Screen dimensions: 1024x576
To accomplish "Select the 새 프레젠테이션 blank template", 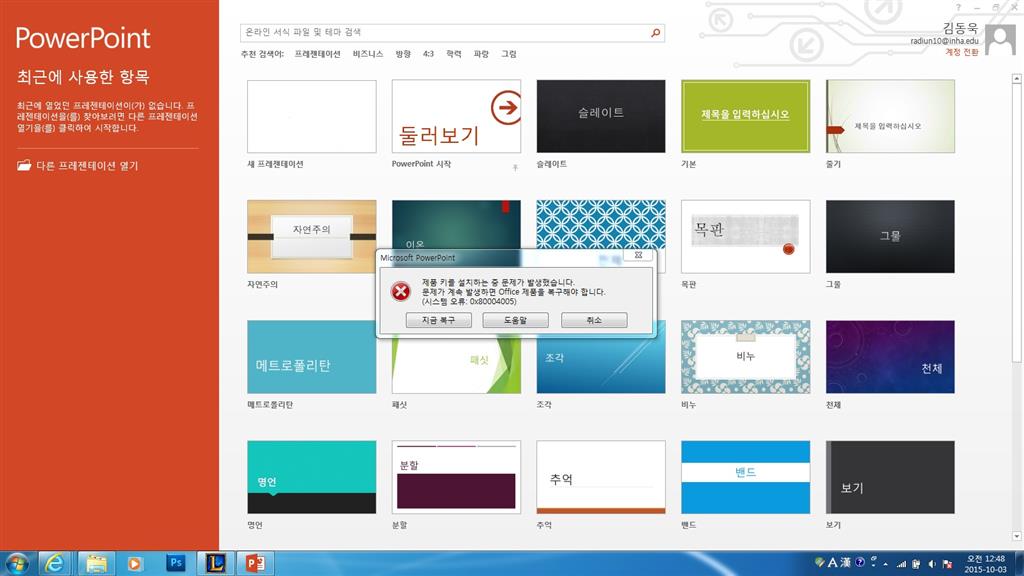I will tap(312, 116).
